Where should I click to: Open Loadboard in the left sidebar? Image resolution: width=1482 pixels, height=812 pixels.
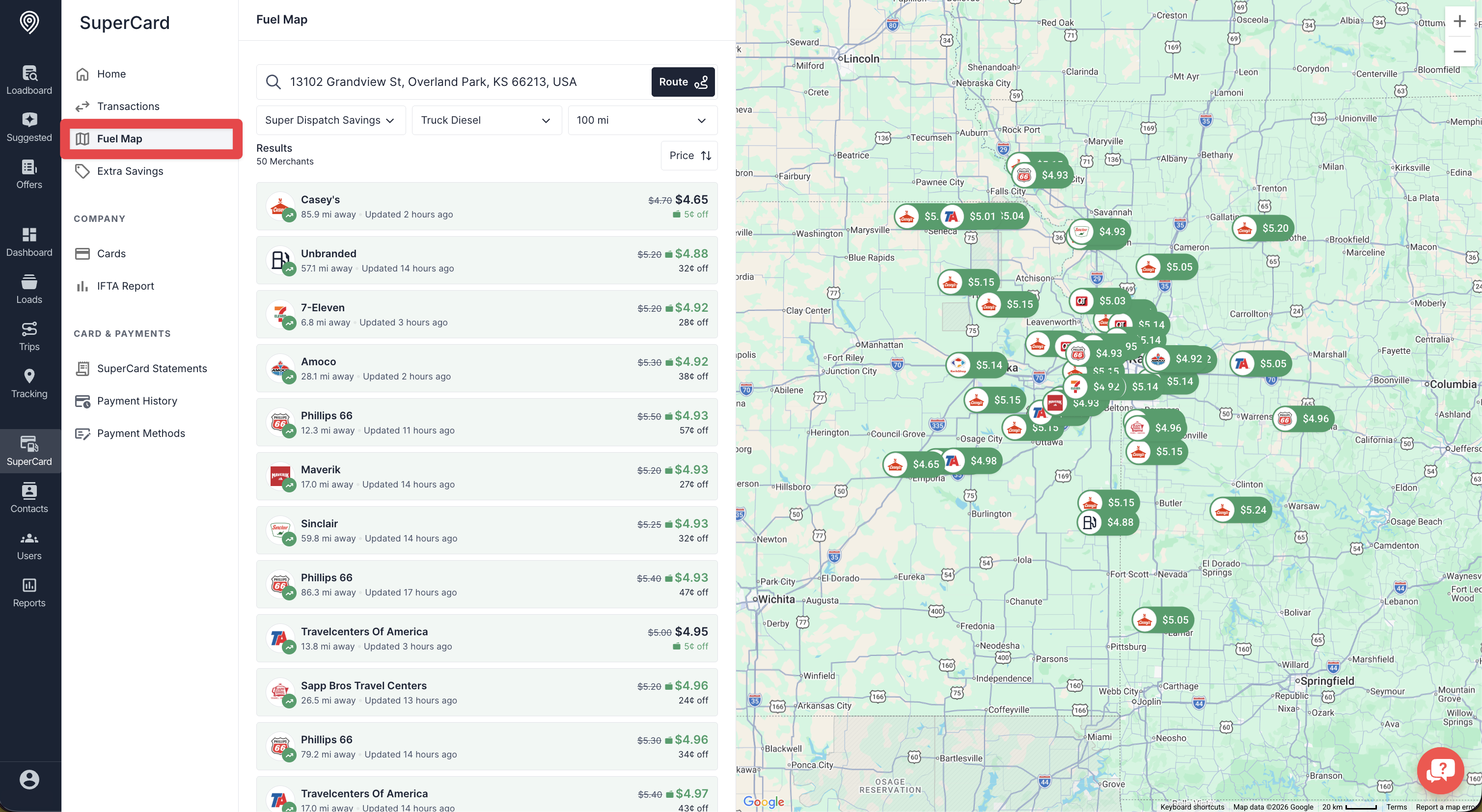(x=29, y=80)
